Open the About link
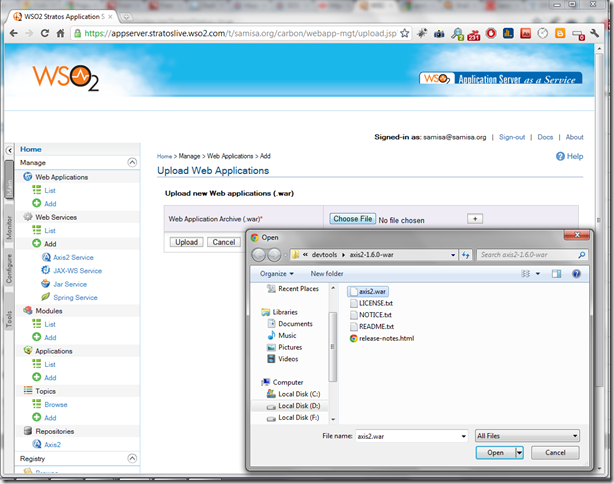Viewport: 614px width, 484px height. click(x=574, y=137)
